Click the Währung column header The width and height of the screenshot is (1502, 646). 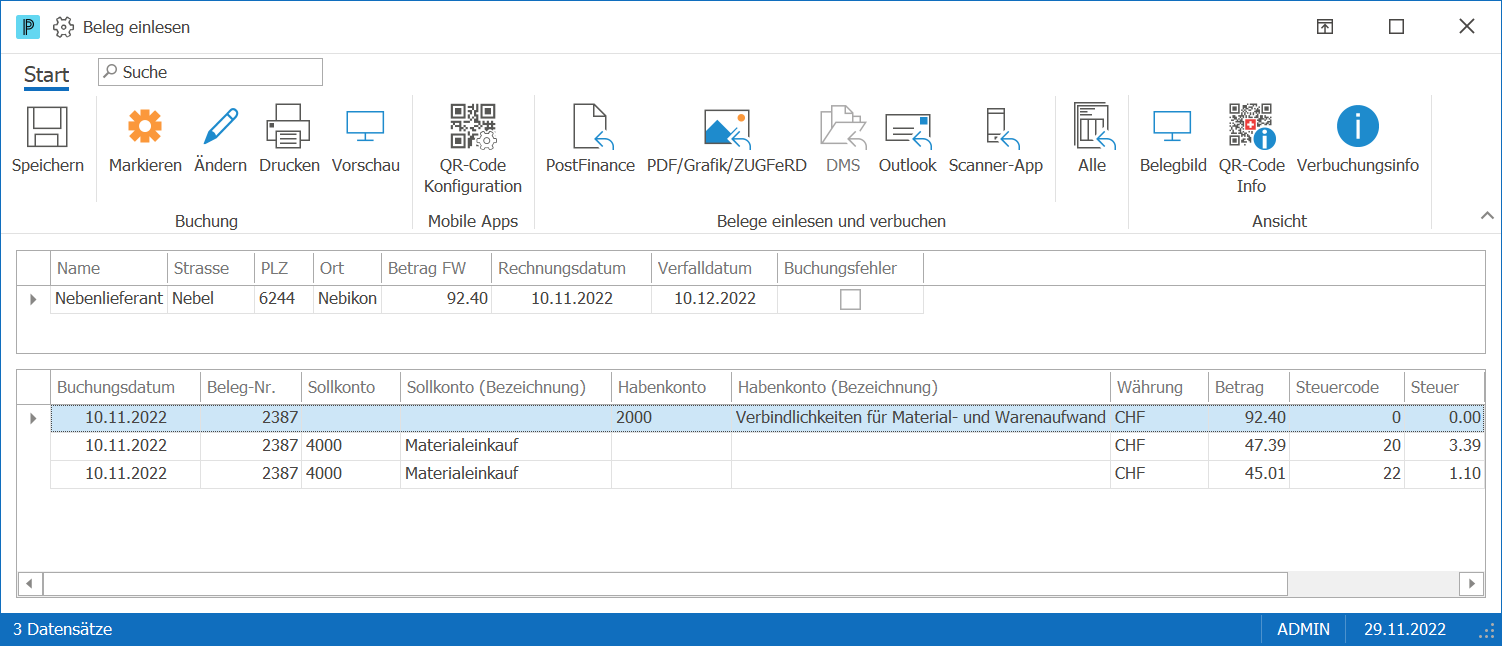(1159, 387)
